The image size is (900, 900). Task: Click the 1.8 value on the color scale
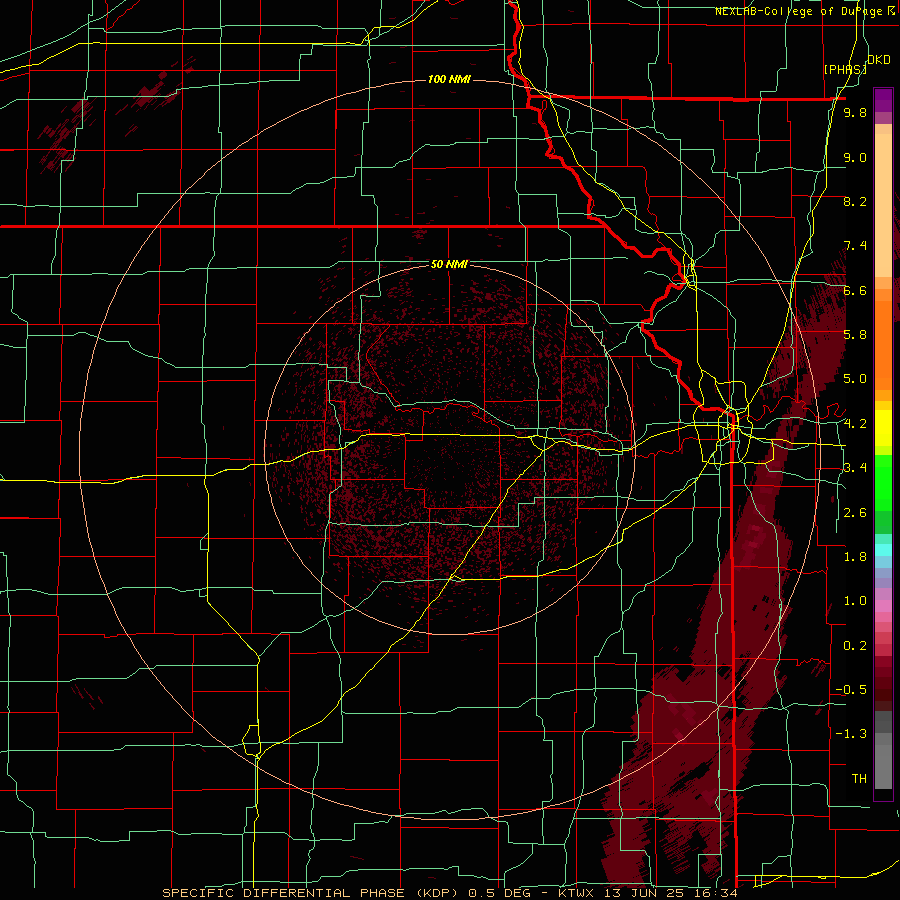tap(855, 557)
